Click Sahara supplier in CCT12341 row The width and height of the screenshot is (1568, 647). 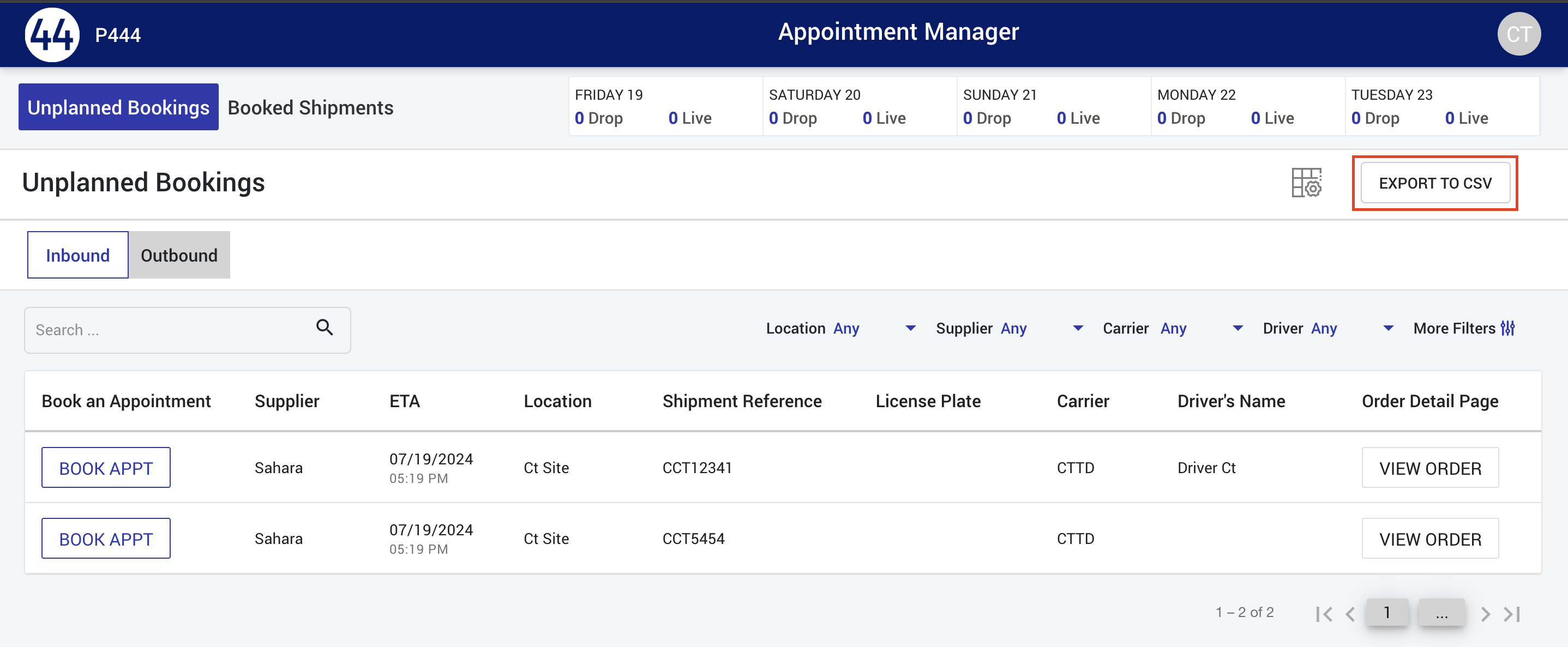point(278,468)
